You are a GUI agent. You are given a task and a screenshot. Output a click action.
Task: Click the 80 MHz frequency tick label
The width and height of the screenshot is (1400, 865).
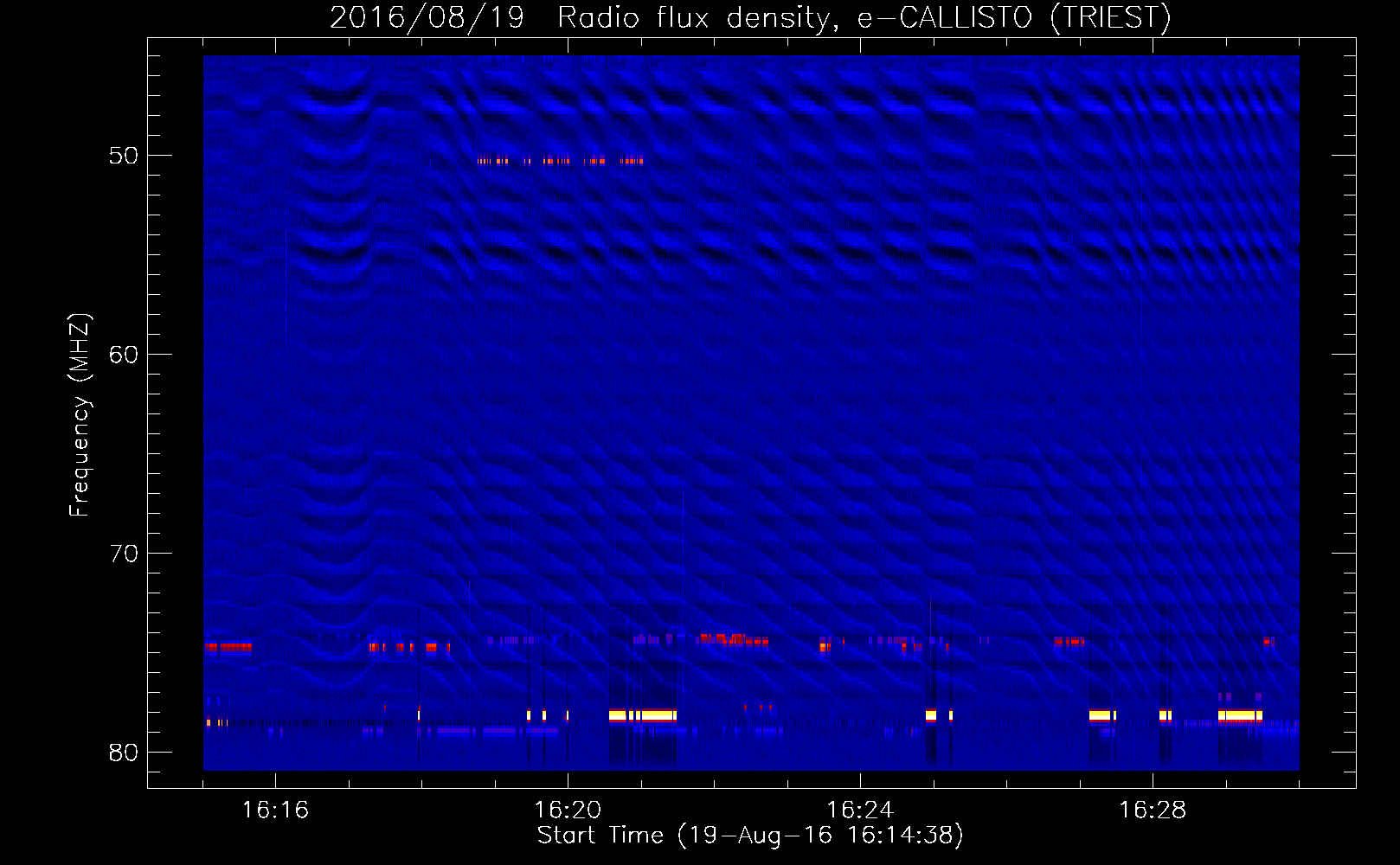tap(123, 753)
